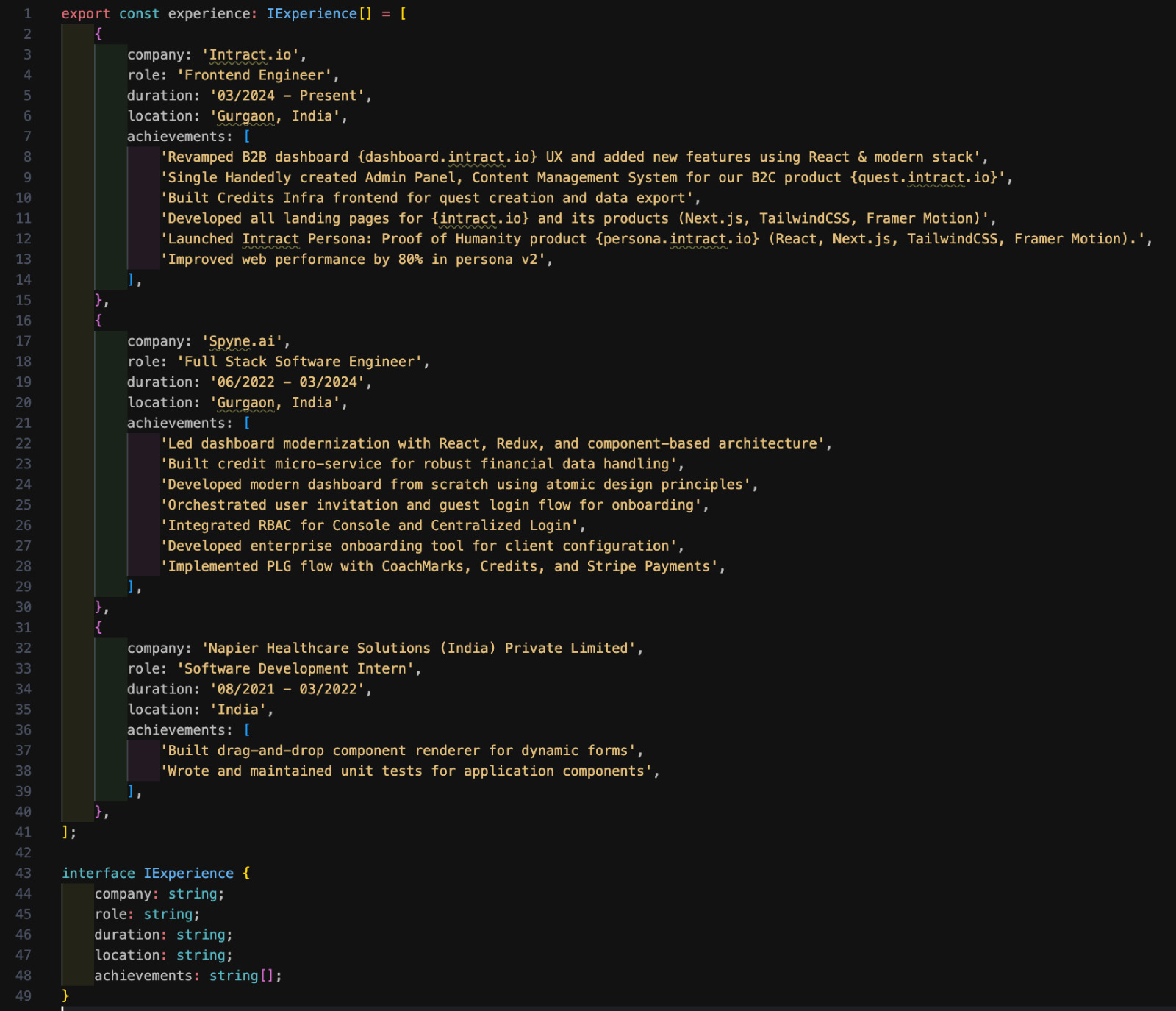Viewport: 1176px width, 1011px height.
Task: Click the 'export' keyword on the first line
Action: click(x=85, y=14)
